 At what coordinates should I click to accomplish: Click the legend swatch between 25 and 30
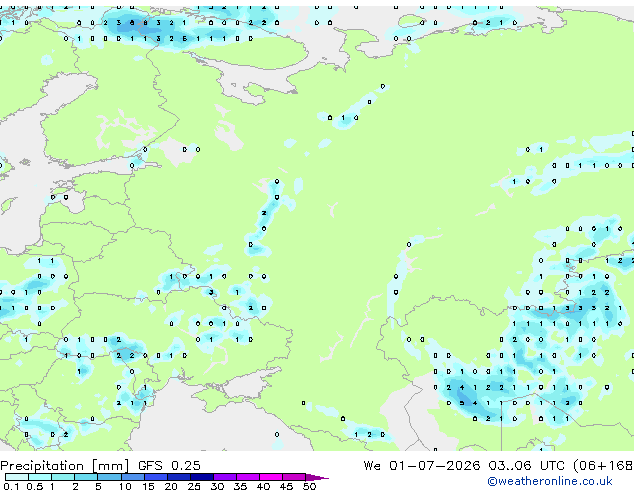coord(202,477)
